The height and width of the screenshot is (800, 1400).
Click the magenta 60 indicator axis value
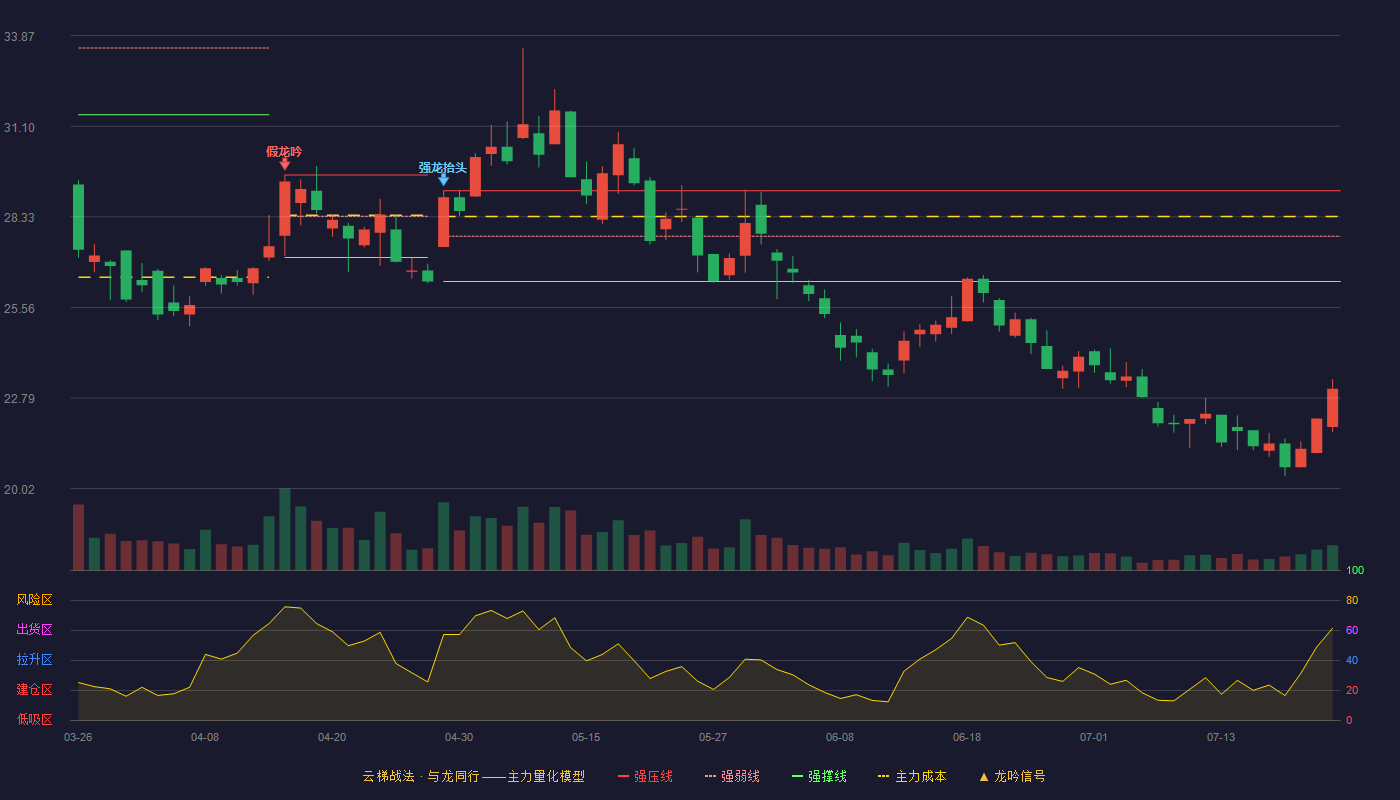tap(1352, 631)
